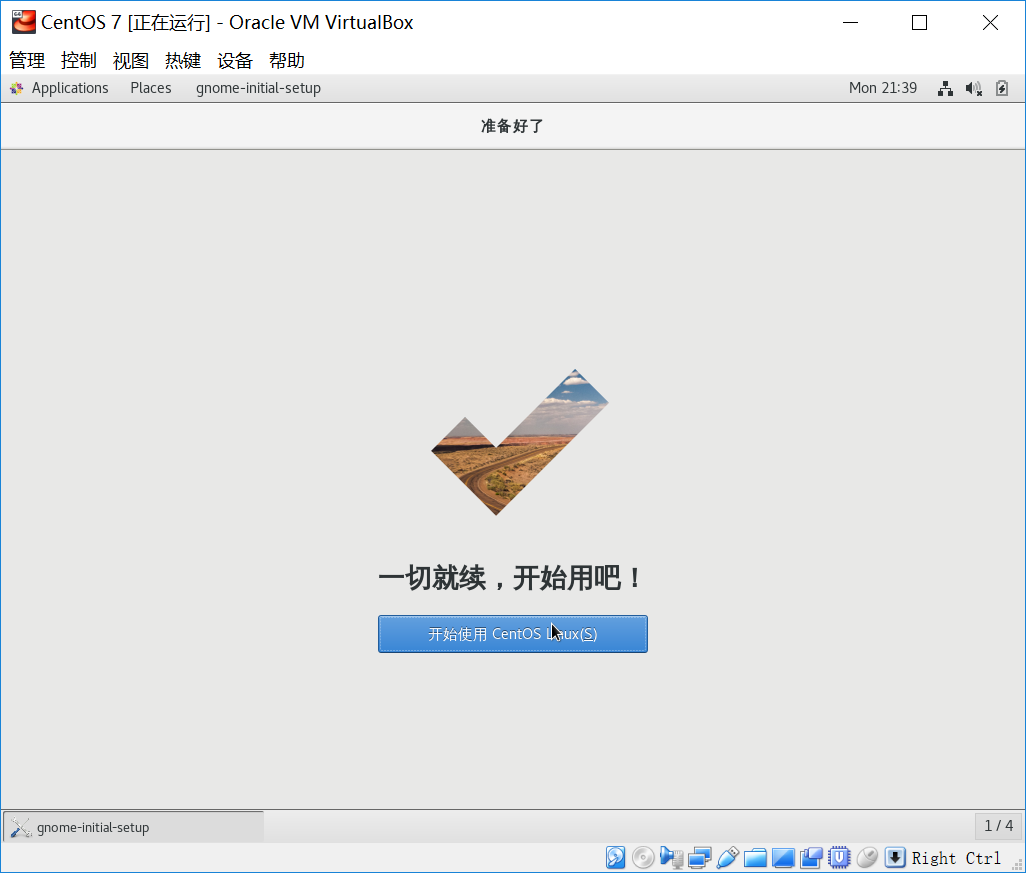Click the mouse integration icon in the status bar

click(866, 857)
